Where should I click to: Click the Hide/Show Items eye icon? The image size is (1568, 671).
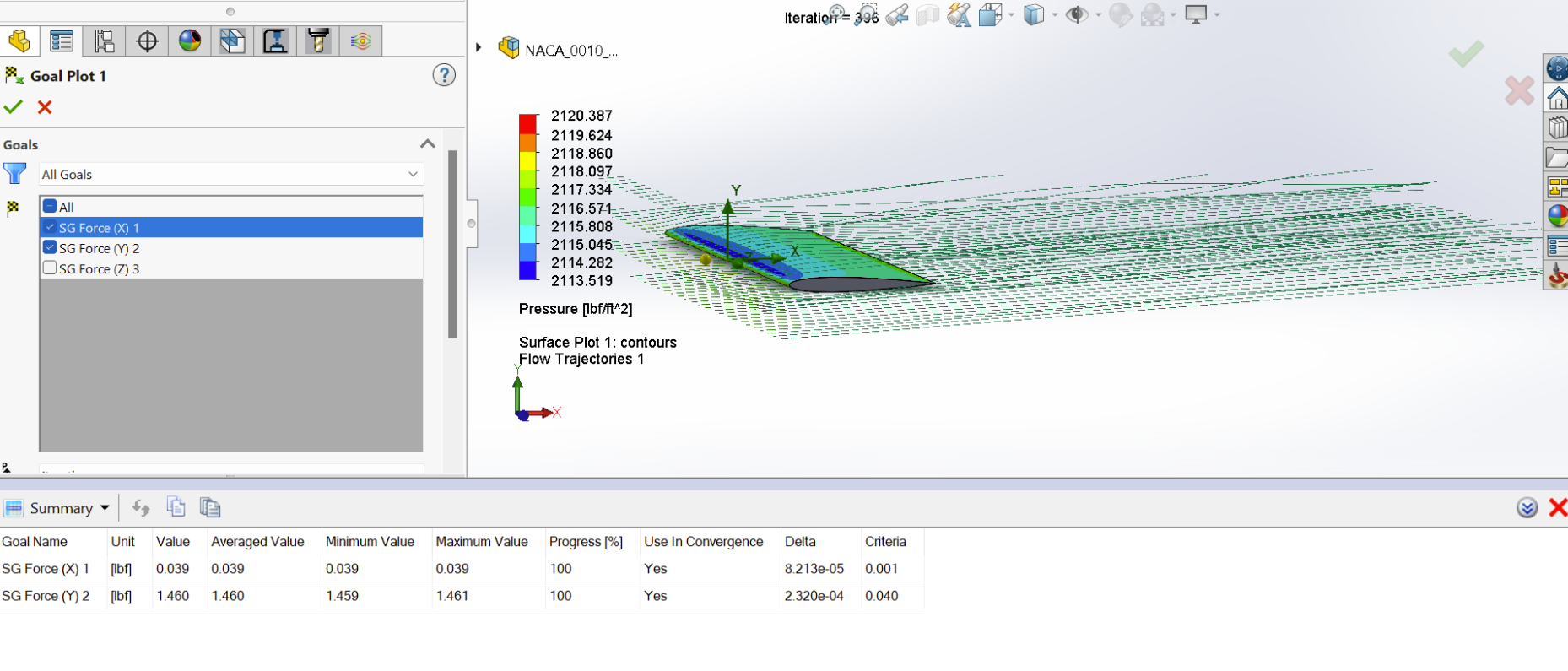[x=1076, y=15]
